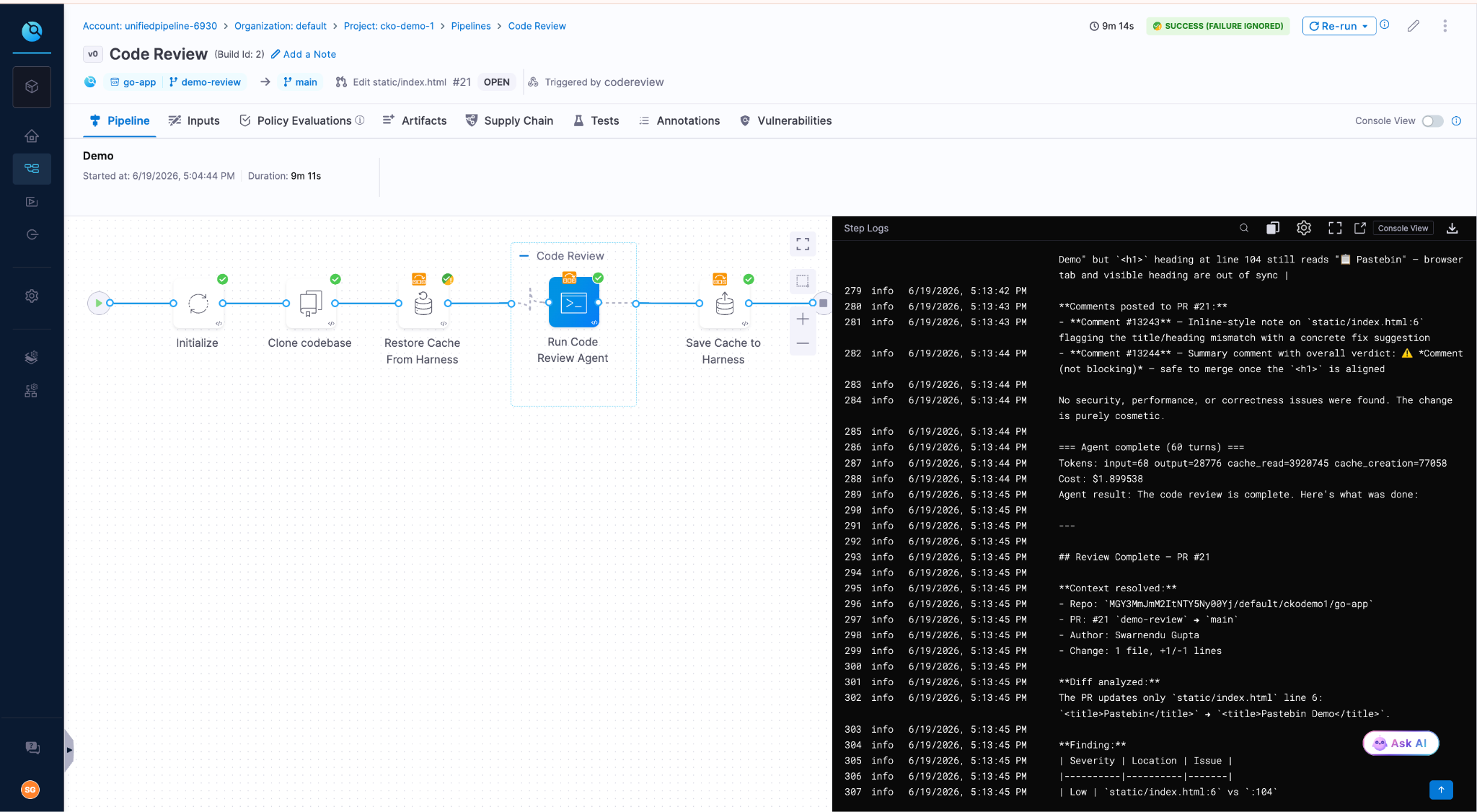Open the Tests tab
Viewport: 1477px width, 812px height.
pos(596,120)
